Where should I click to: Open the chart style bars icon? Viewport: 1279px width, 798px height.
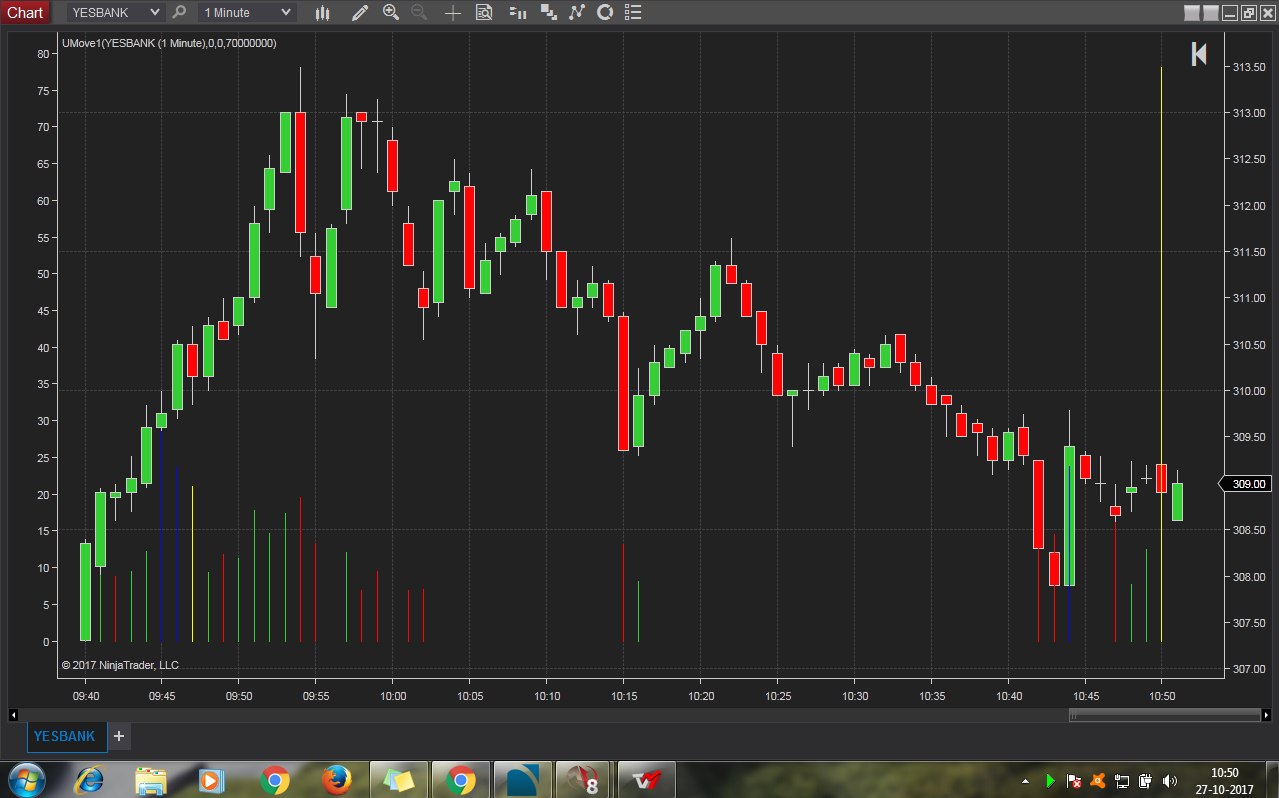tap(322, 12)
